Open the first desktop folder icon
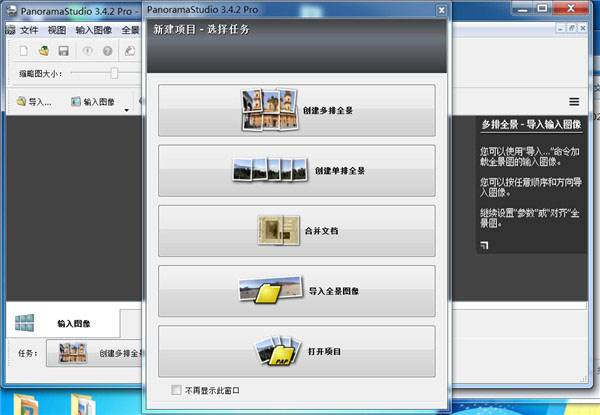 coord(26,404)
